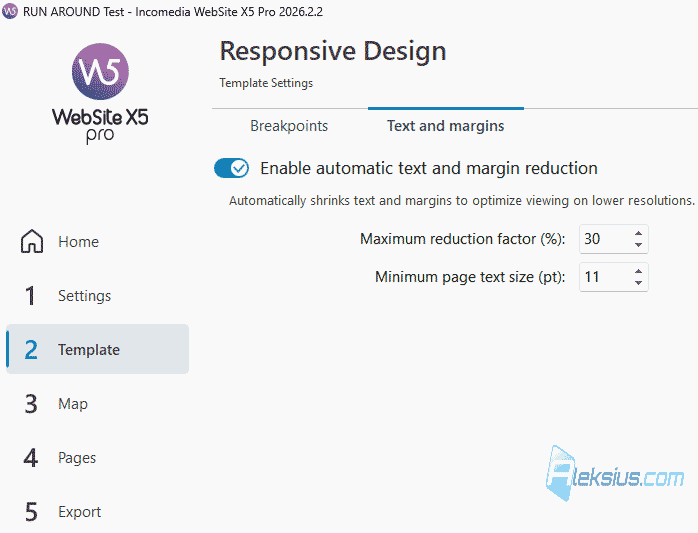Viewport: 698px width, 533px height.
Task: Click the step 5 number for Export
Action: [31, 512]
